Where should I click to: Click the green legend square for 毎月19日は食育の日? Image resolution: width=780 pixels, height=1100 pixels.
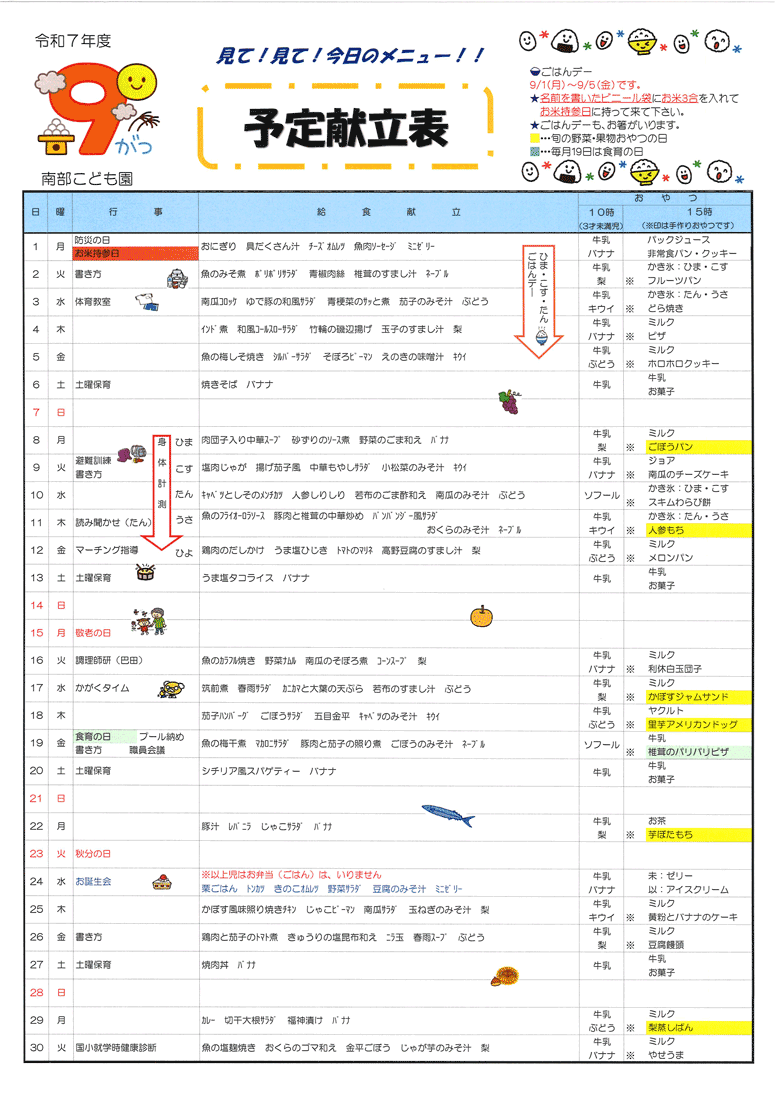(x=534, y=152)
